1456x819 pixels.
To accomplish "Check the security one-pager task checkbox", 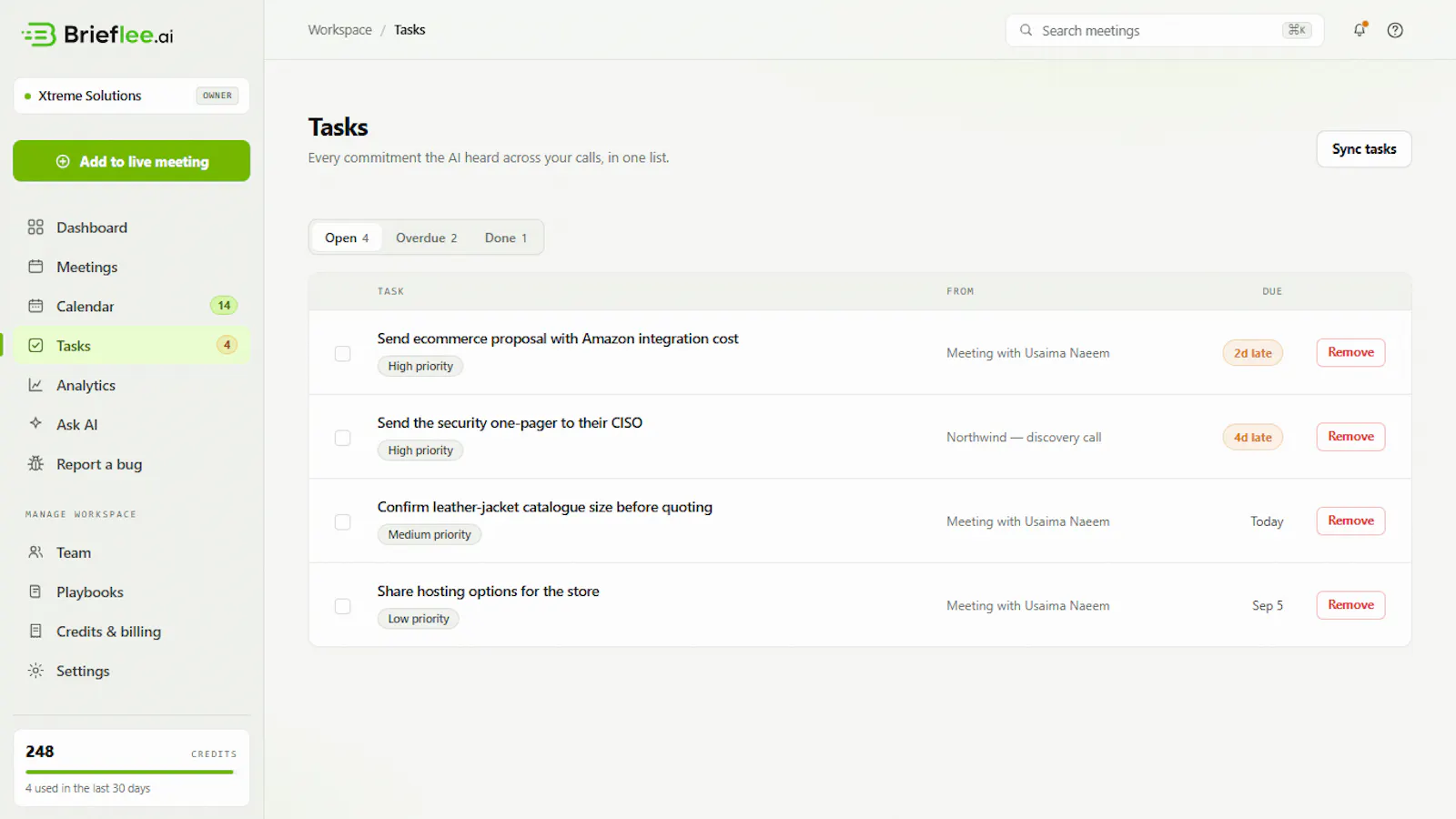I will coord(342,438).
